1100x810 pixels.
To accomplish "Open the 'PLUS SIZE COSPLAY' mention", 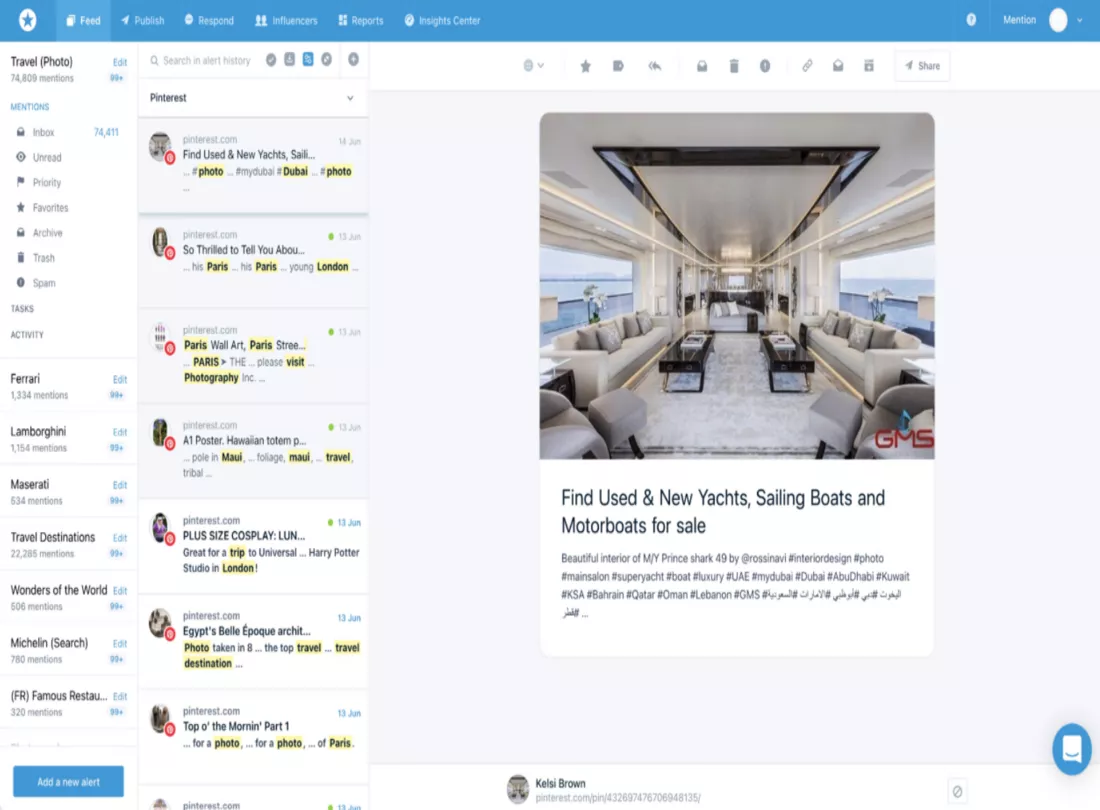I will (x=253, y=546).
